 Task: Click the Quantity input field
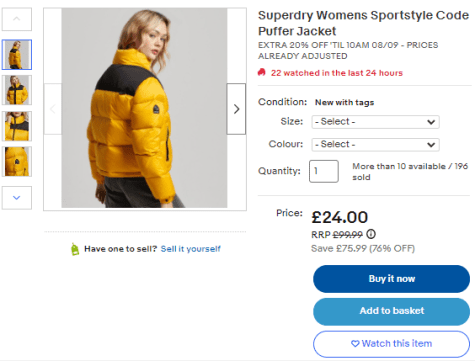pos(324,171)
